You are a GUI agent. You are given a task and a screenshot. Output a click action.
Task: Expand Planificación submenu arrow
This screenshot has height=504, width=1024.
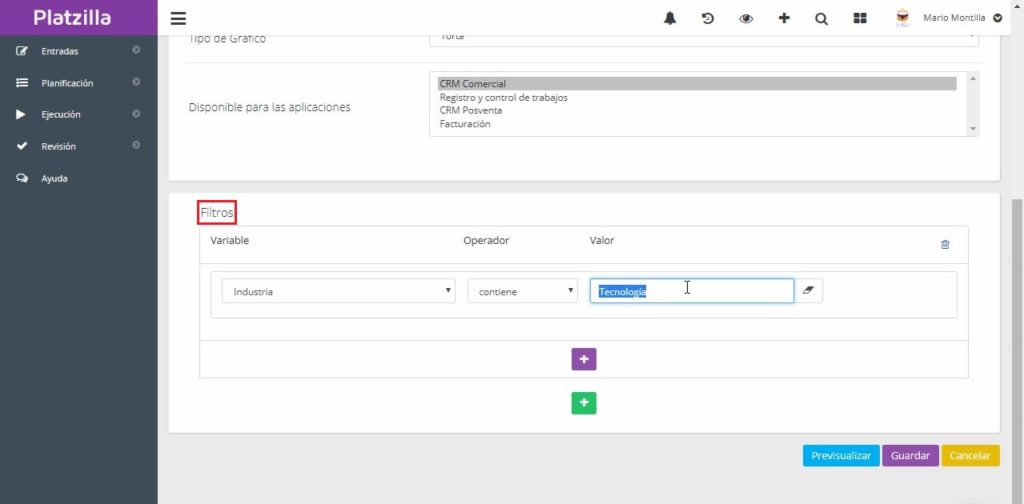point(136,82)
